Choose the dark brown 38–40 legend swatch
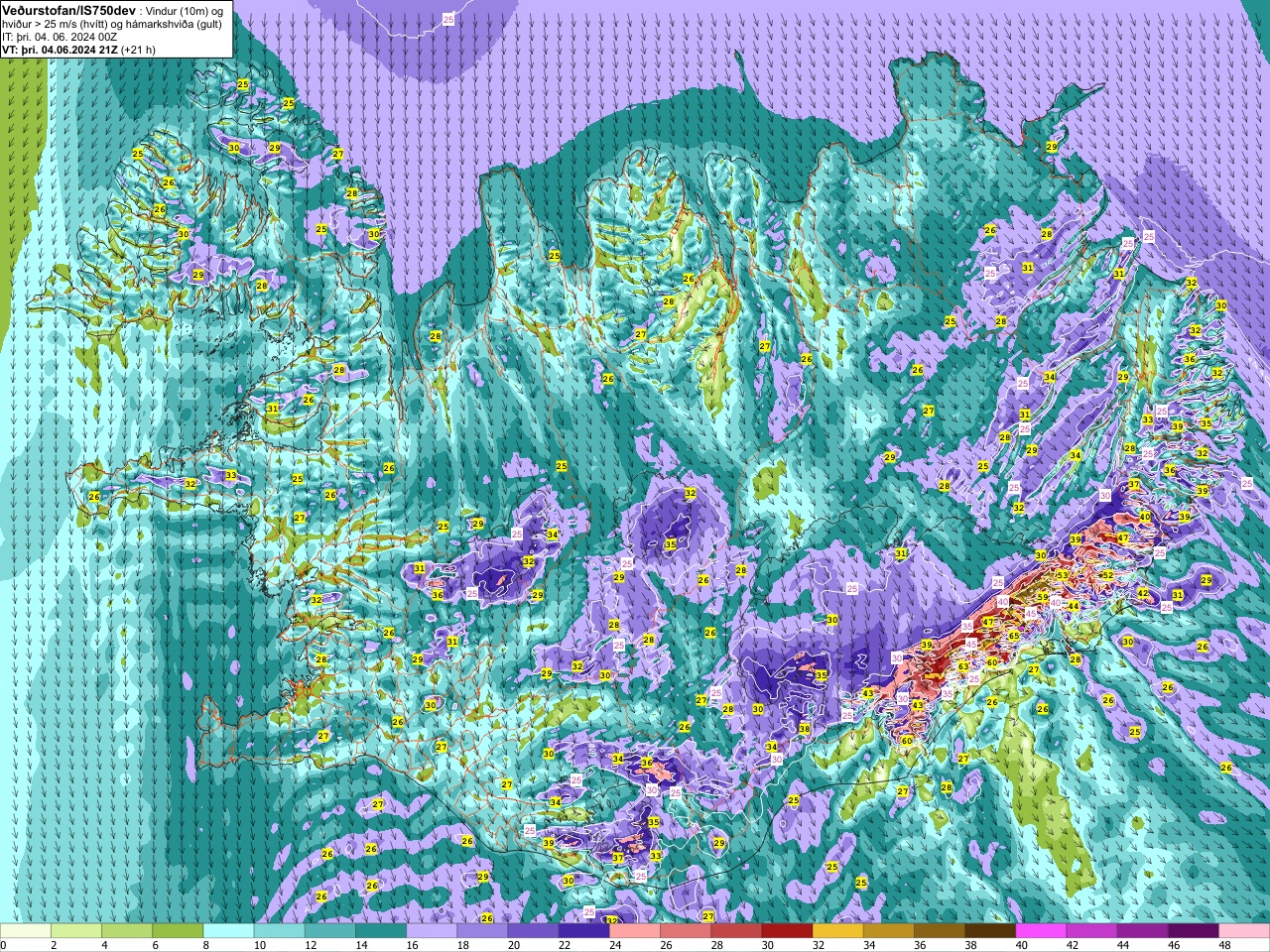1270x952 pixels. pyautogui.click(x=990, y=931)
